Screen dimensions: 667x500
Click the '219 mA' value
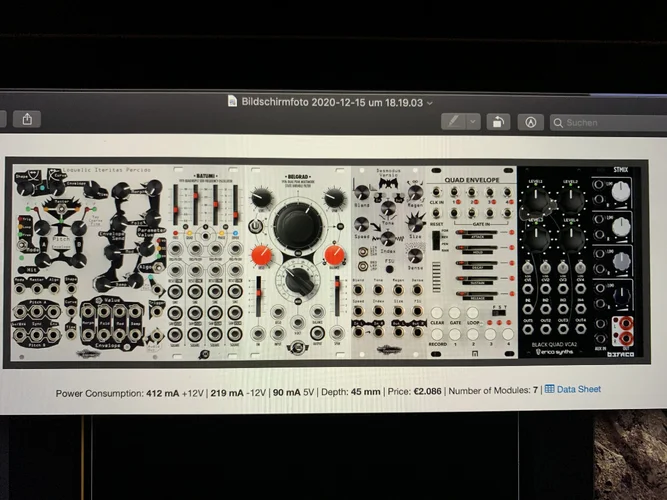[227, 392]
